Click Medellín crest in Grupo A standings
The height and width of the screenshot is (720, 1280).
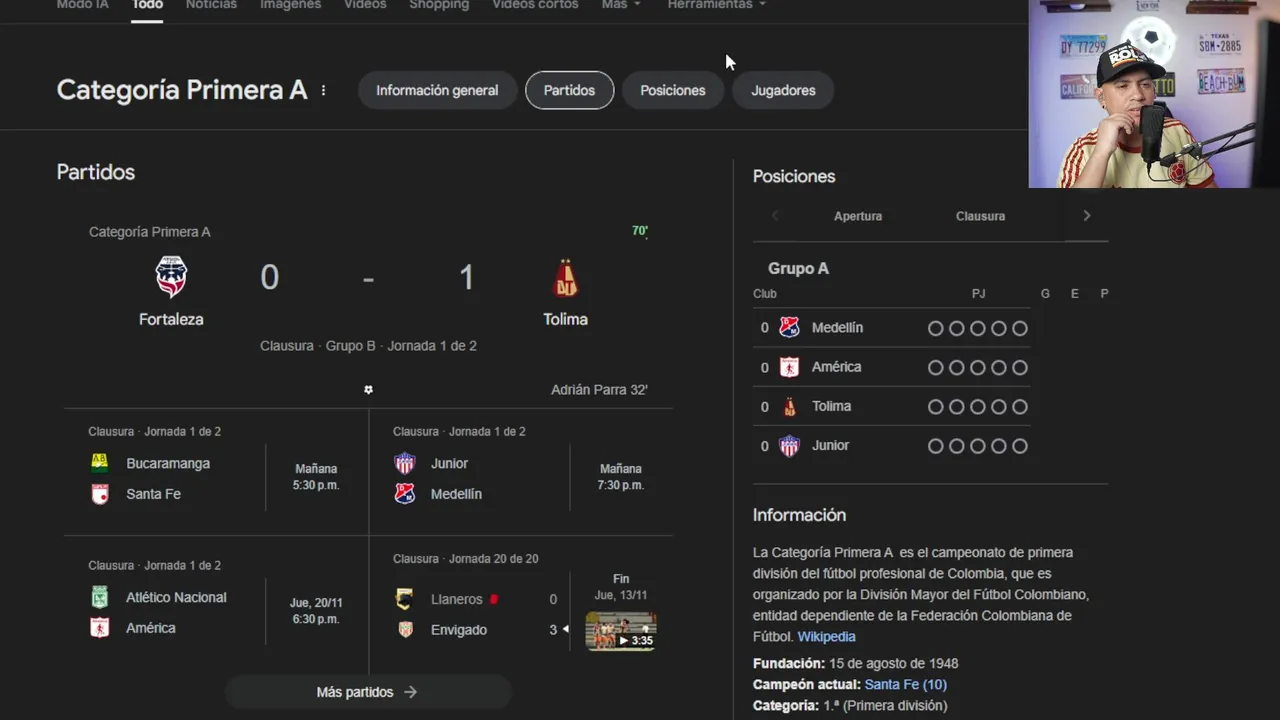click(x=790, y=327)
